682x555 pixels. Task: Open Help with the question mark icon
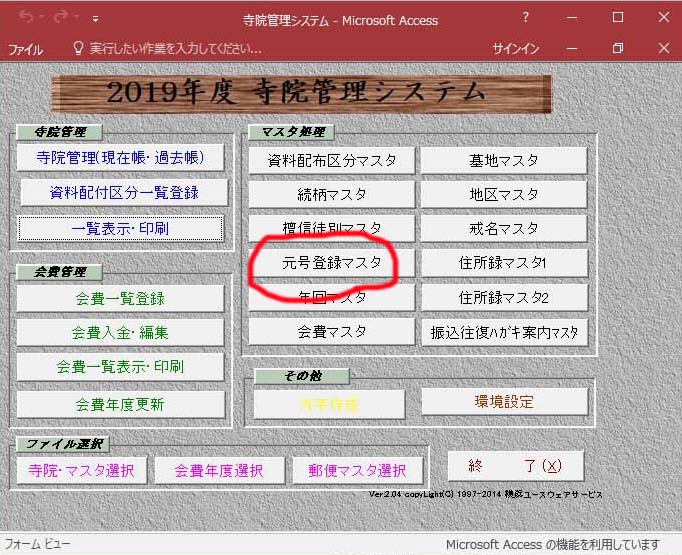(x=526, y=18)
